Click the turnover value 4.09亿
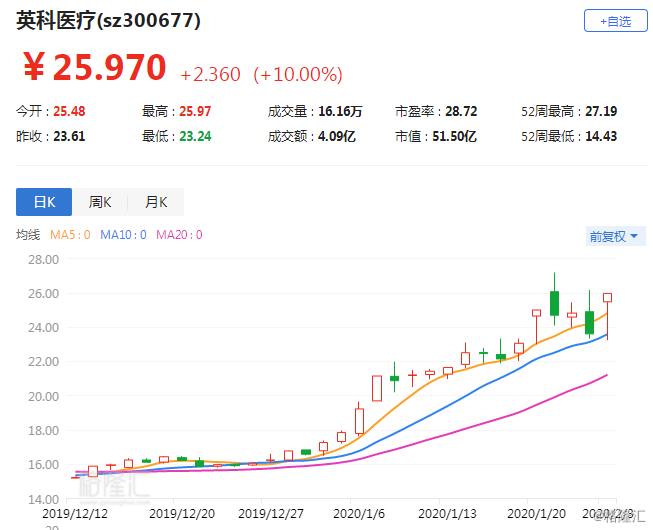The width and height of the screenshot is (653, 530). 337,136
